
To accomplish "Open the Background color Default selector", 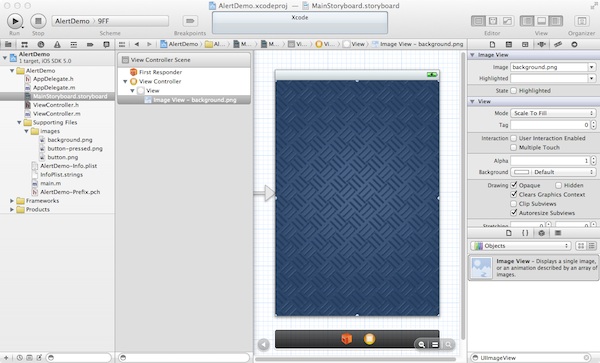I will (553, 172).
